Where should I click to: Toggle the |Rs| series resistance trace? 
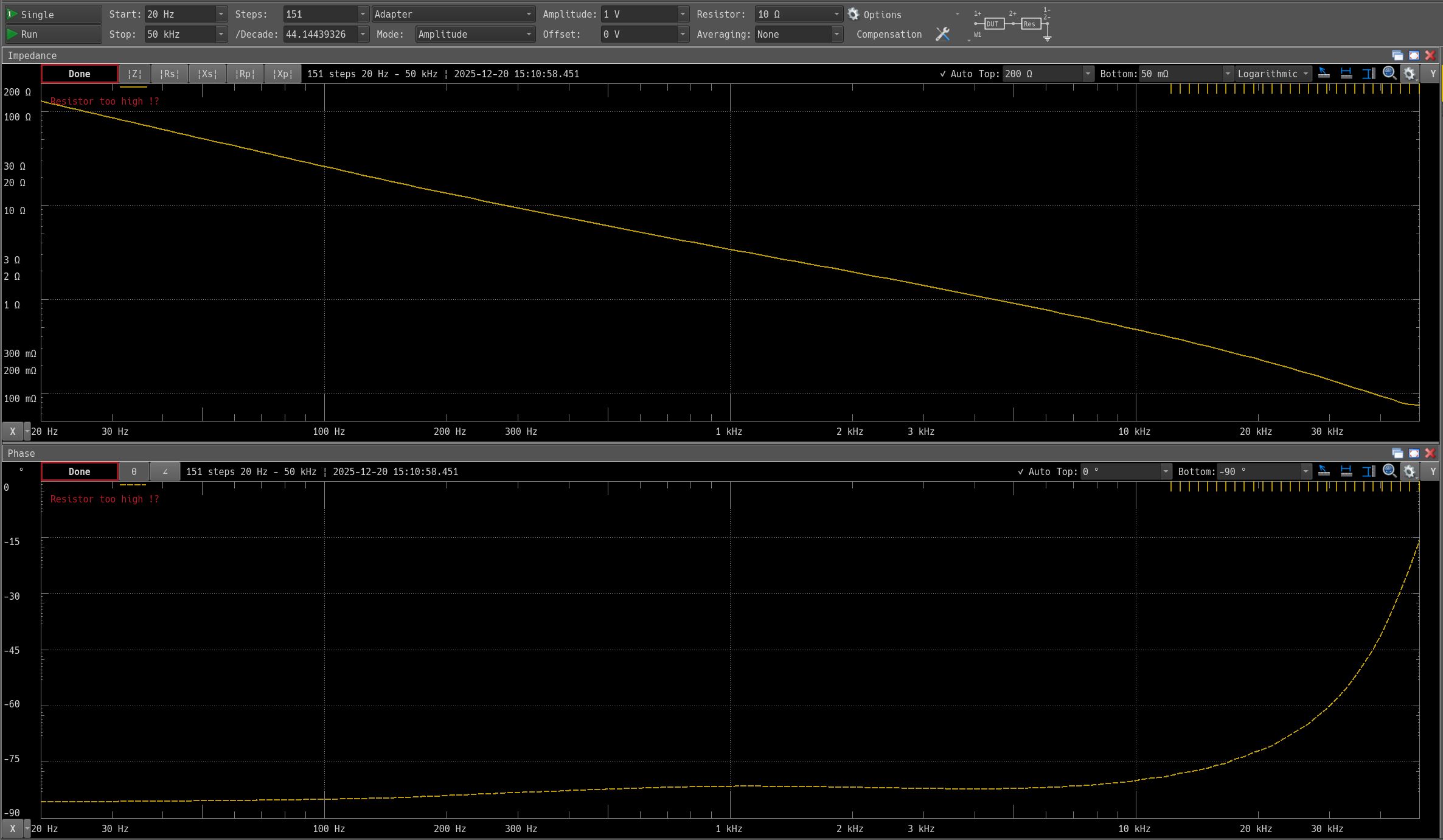170,74
